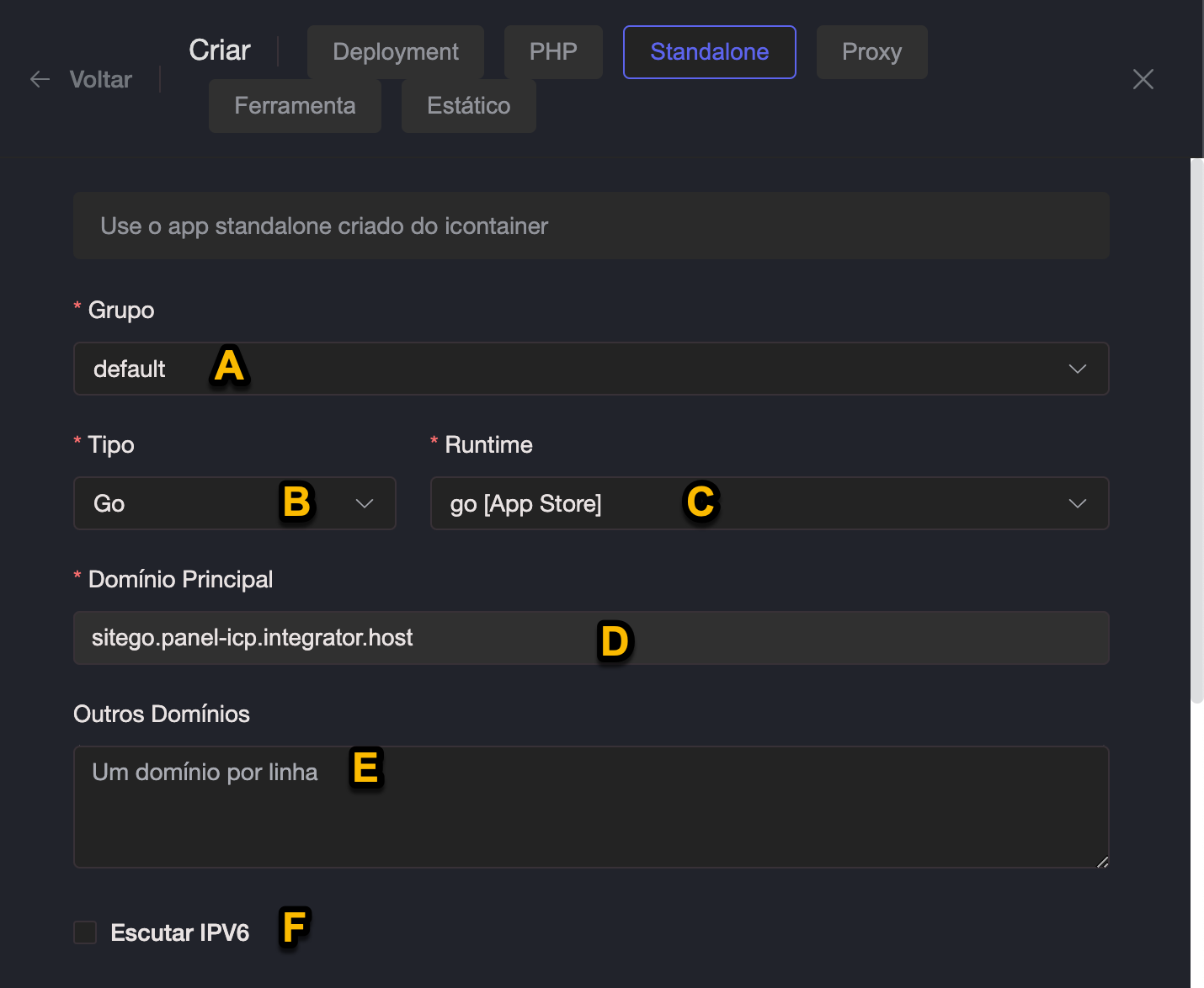This screenshot has height=988, width=1204.
Task: Select the PHP tab
Action: click(x=552, y=52)
